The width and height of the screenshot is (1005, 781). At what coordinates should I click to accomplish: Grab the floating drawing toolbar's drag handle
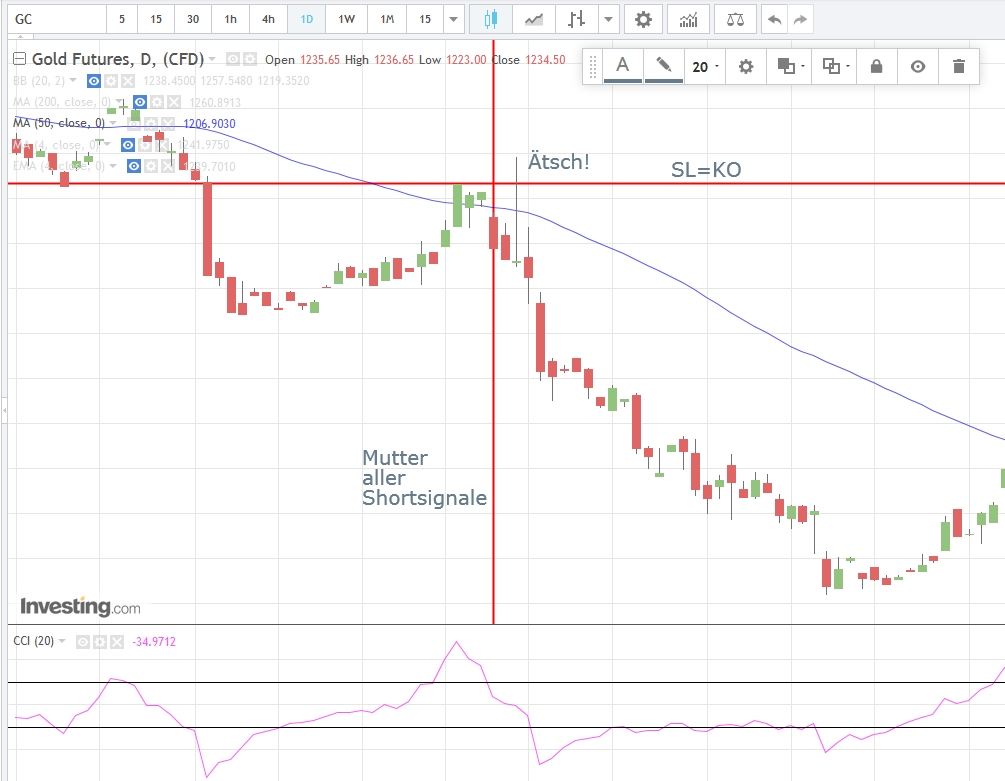pos(592,67)
